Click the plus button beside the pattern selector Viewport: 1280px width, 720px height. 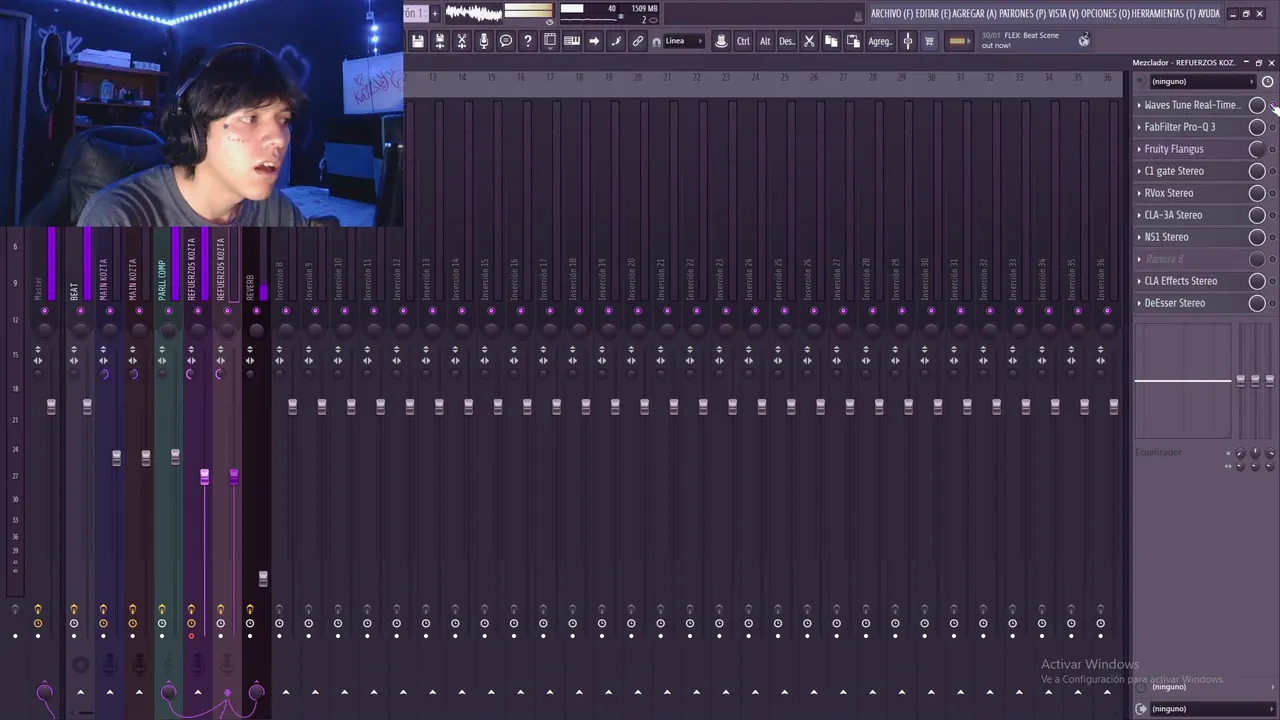click(x=435, y=13)
